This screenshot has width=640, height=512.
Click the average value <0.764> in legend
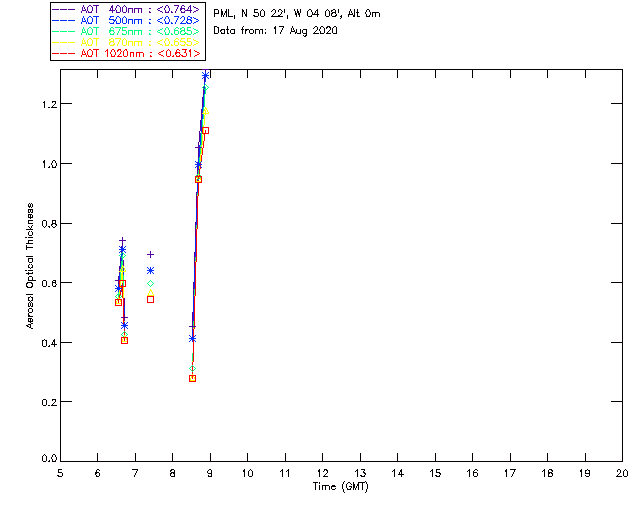[x=179, y=9]
